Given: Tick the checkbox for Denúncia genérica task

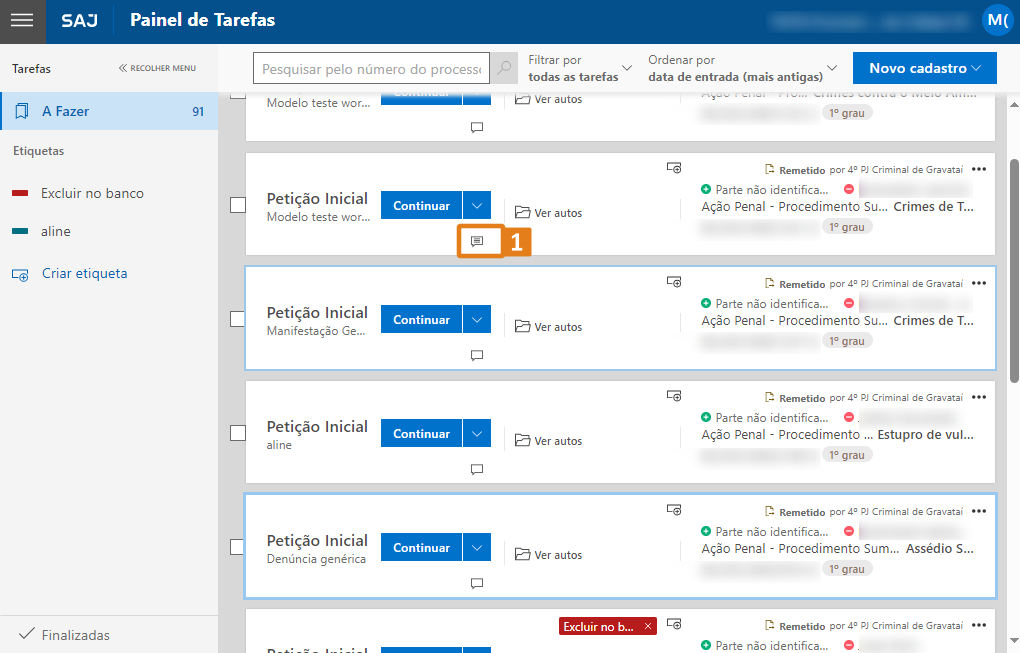Looking at the screenshot, I should click(x=238, y=547).
